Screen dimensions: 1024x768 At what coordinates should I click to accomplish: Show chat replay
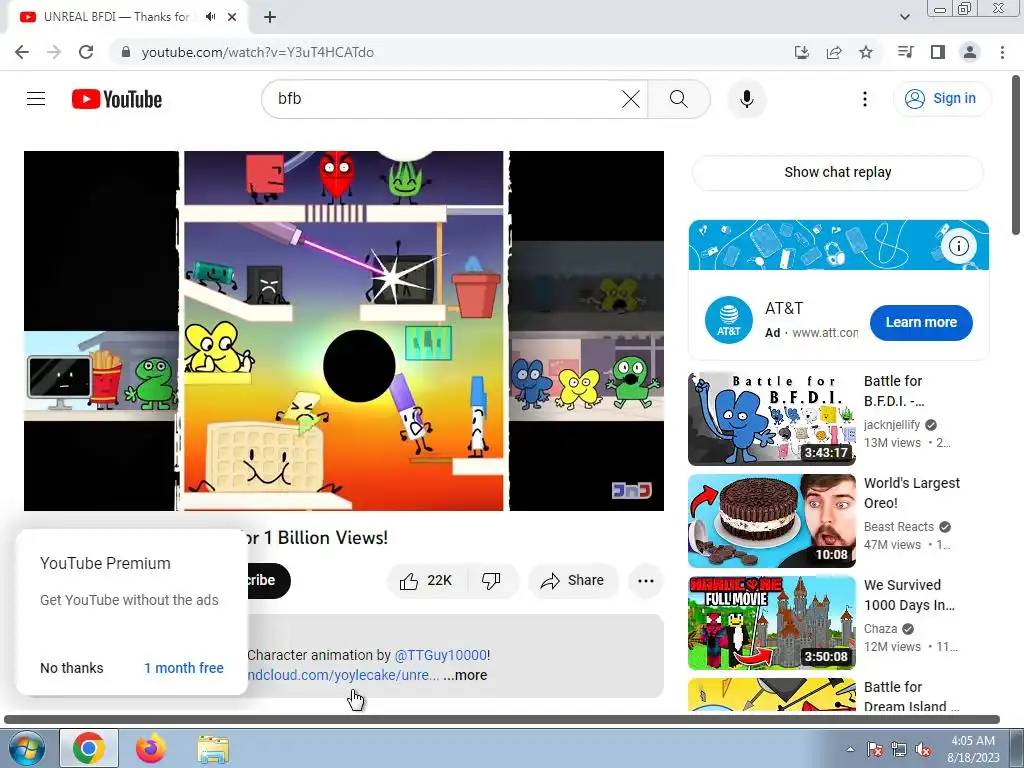pos(837,172)
